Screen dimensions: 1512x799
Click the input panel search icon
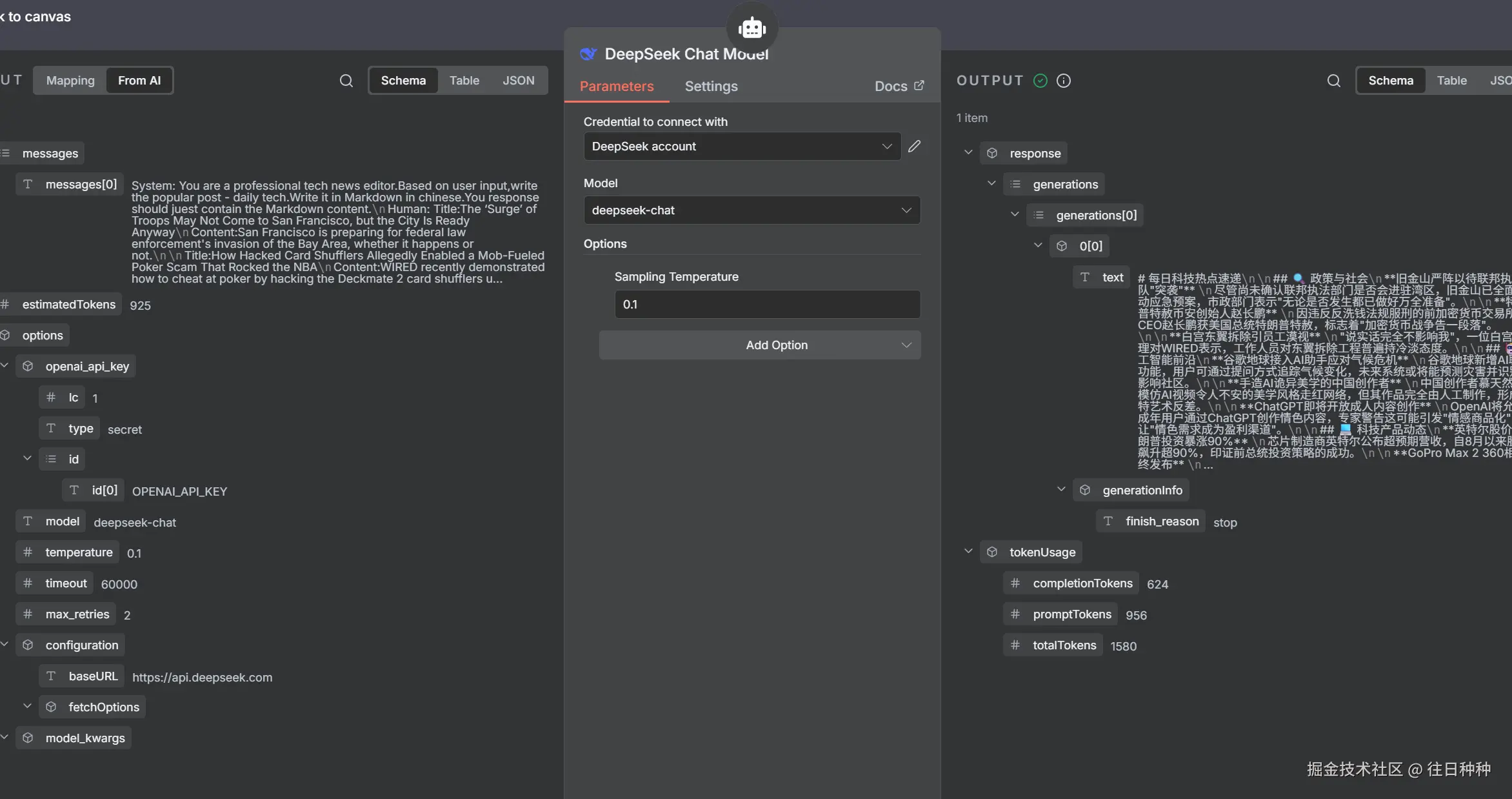346,81
